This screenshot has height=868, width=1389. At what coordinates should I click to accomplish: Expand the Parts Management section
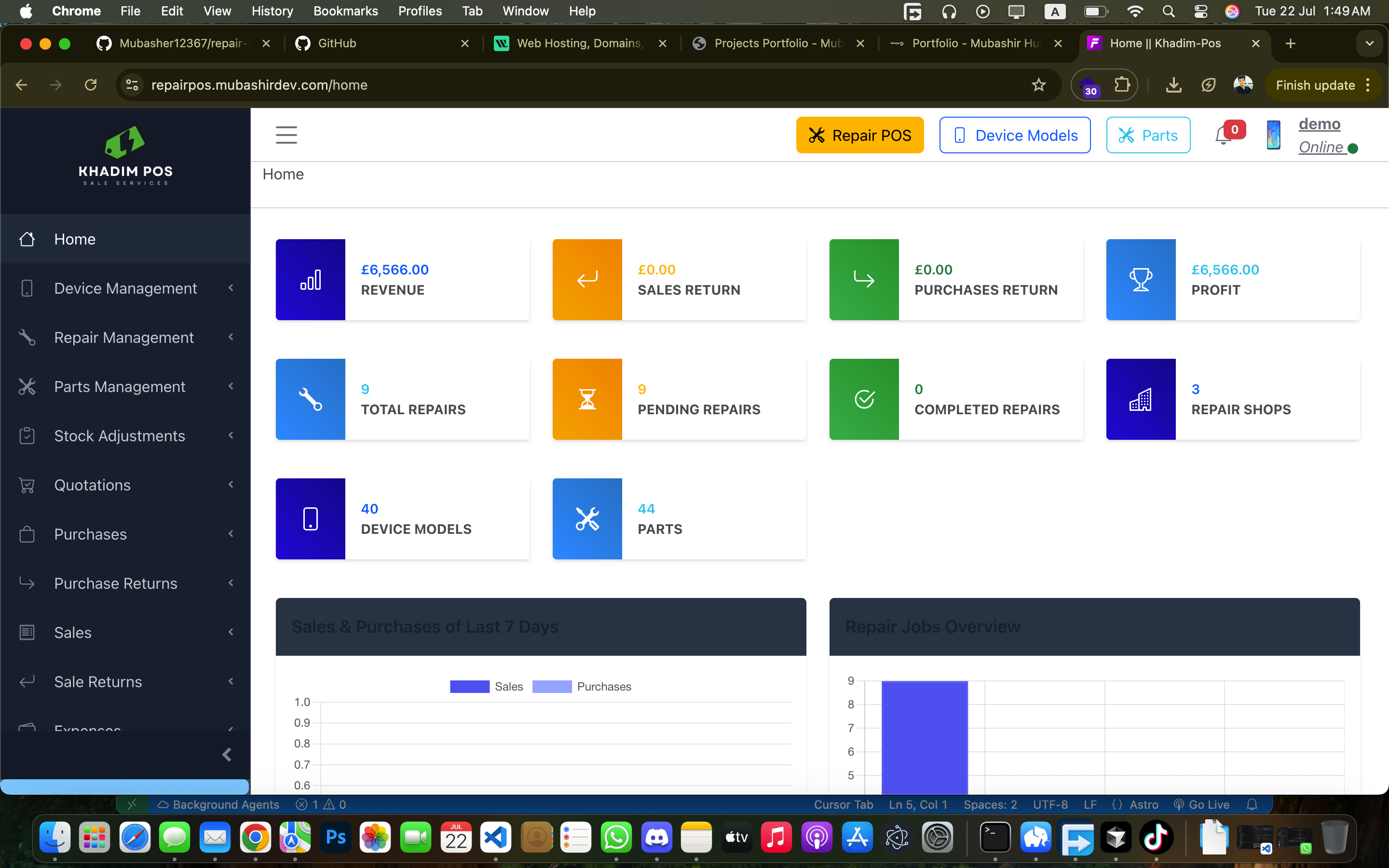(125, 387)
